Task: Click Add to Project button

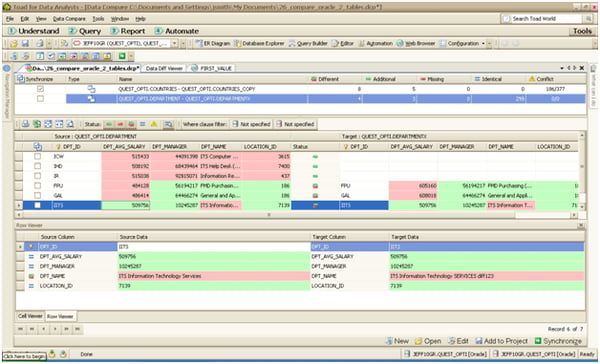Action: [x=501, y=341]
